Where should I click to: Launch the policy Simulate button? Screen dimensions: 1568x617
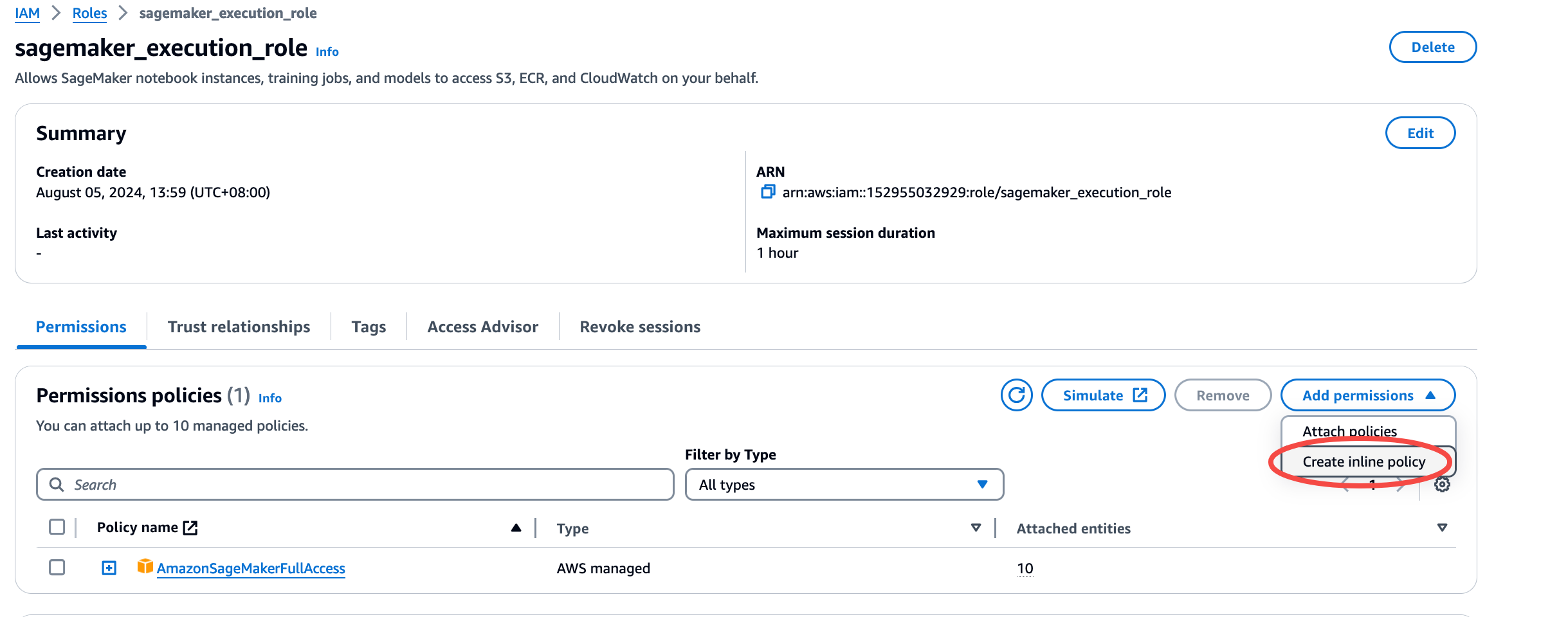coord(1103,395)
